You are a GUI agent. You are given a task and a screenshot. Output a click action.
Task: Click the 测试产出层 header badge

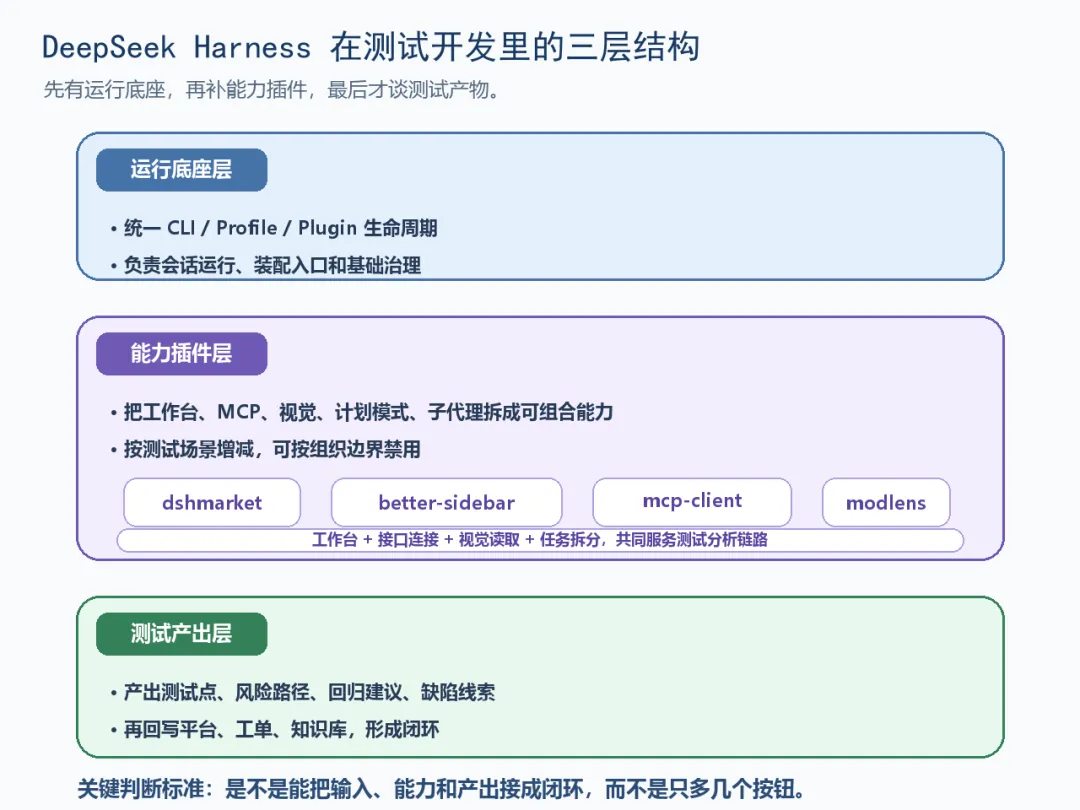click(182, 634)
